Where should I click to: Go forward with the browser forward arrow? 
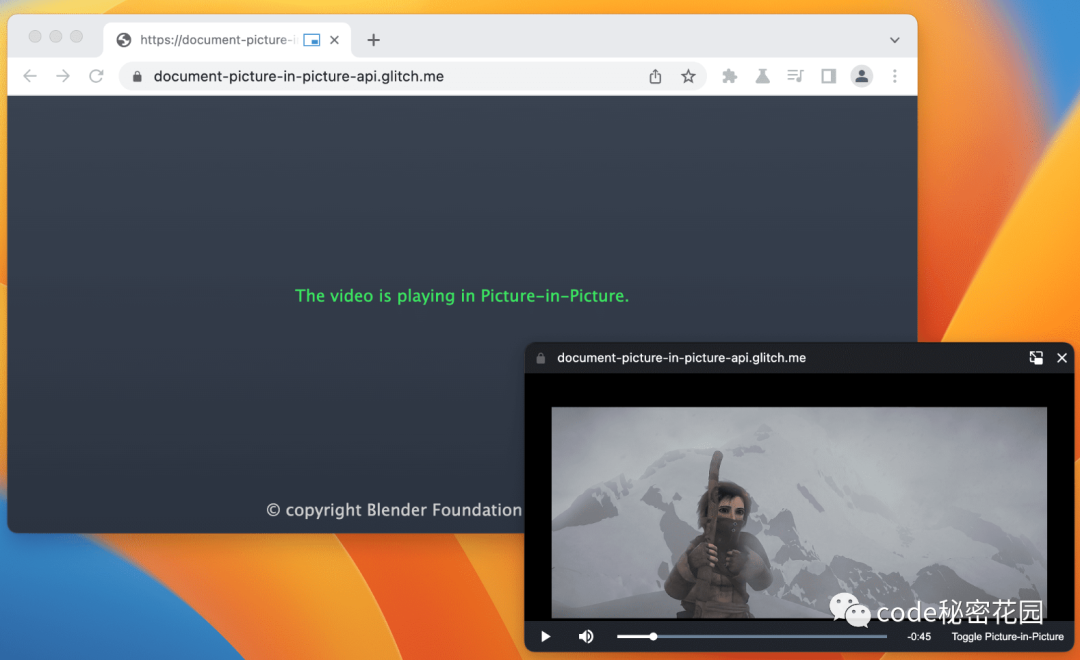tap(63, 76)
